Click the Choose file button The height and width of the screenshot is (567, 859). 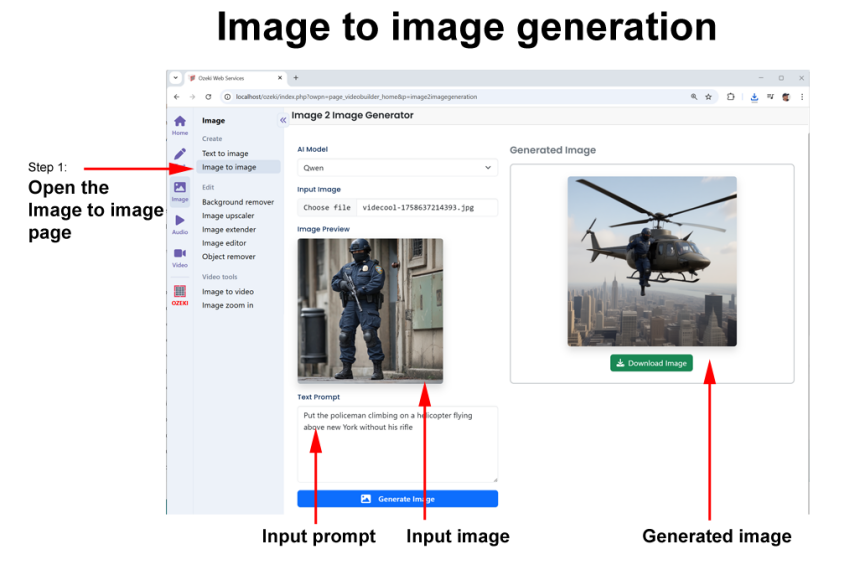click(x=327, y=208)
